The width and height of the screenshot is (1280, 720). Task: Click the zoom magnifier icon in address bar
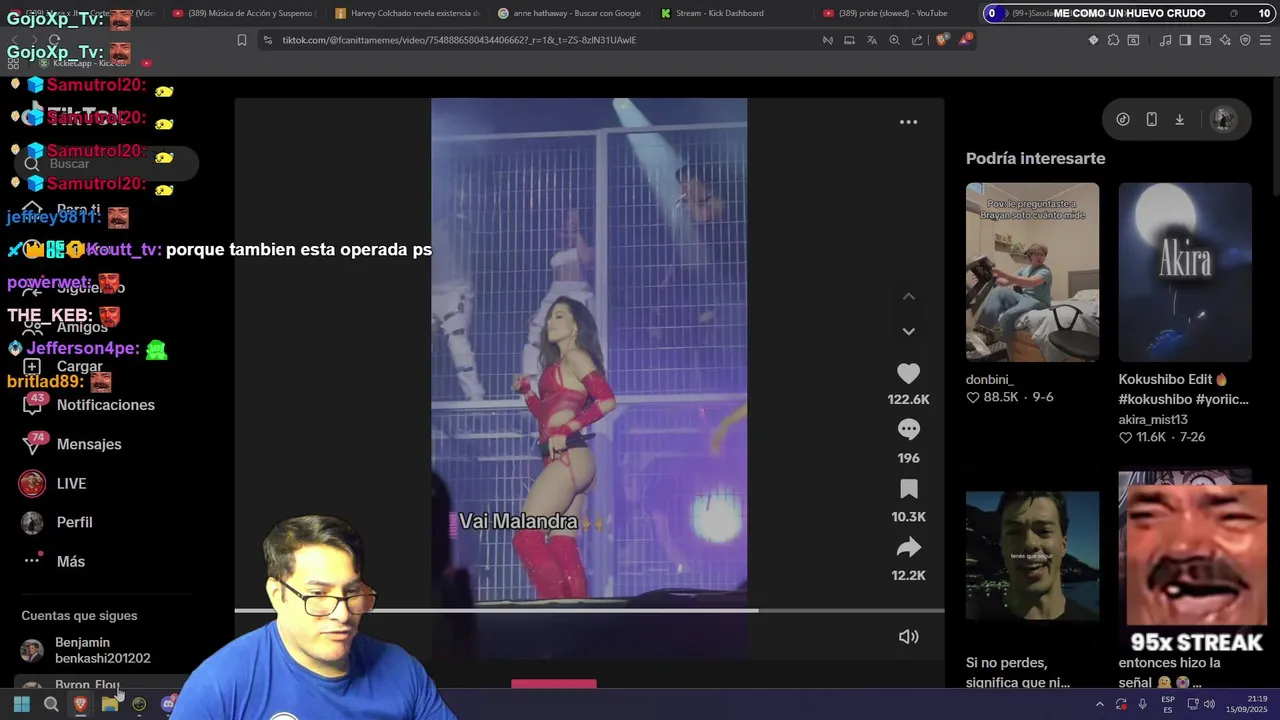coord(894,40)
